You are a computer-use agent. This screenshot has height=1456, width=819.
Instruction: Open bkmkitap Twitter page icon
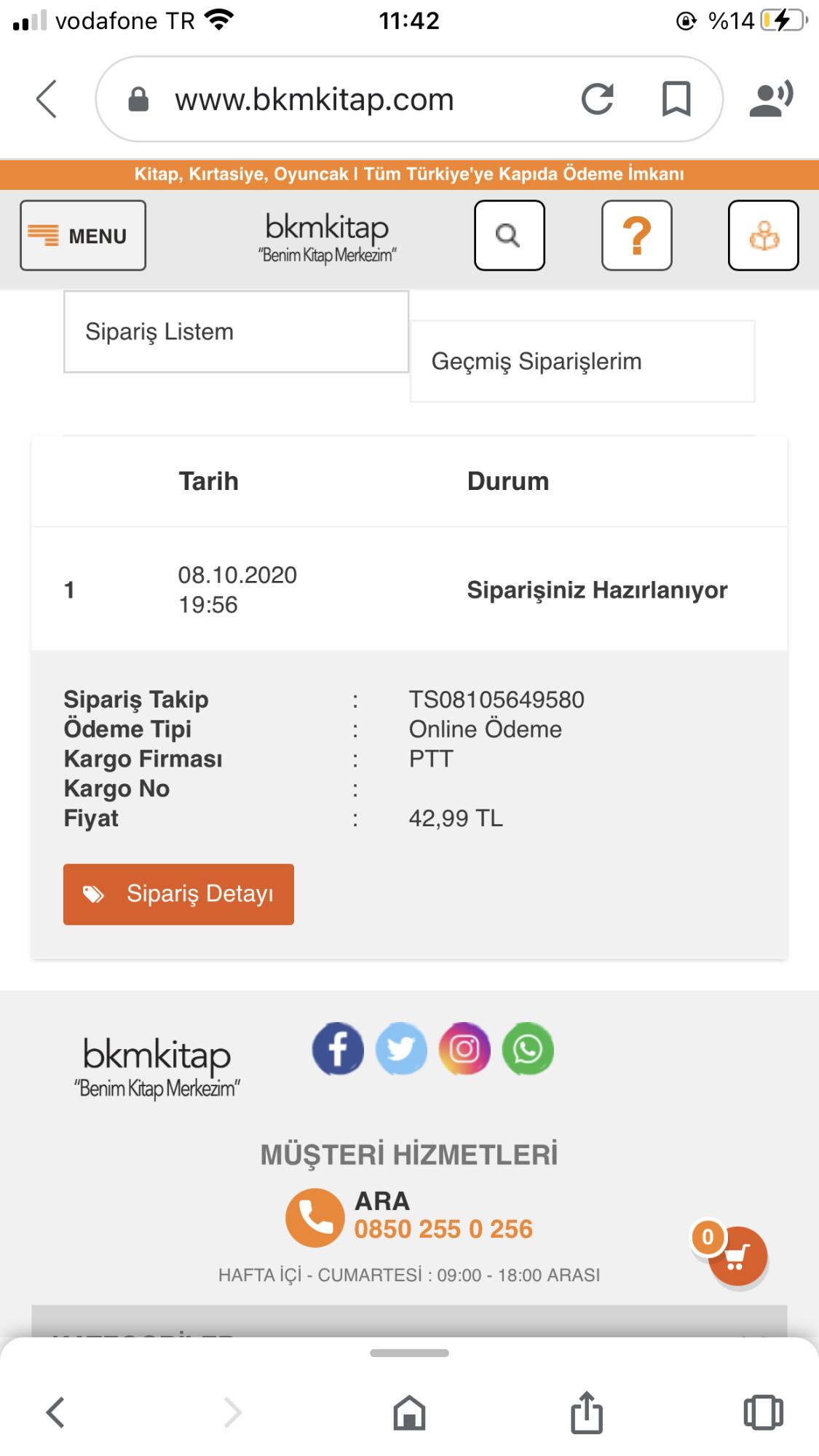[401, 1049]
